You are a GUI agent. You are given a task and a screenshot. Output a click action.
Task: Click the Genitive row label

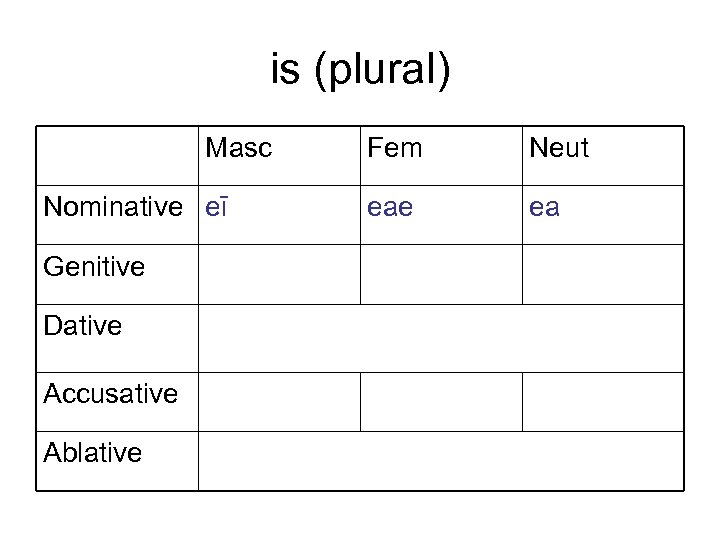tap(94, 267)
